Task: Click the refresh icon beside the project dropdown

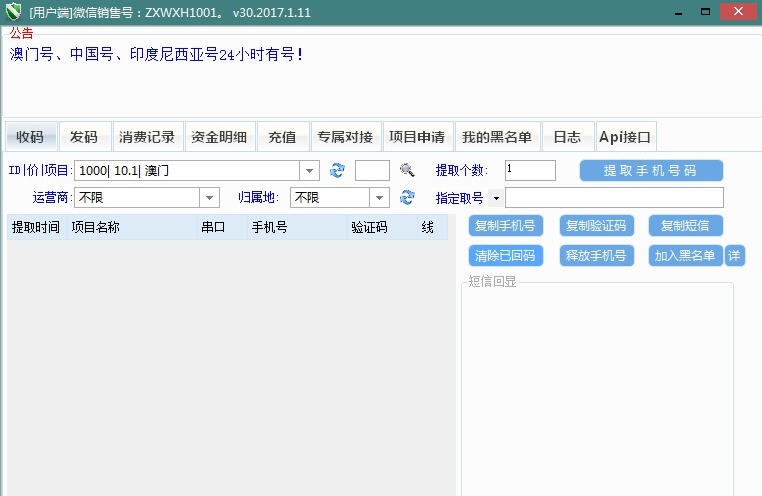Action: tap(337, 171)
